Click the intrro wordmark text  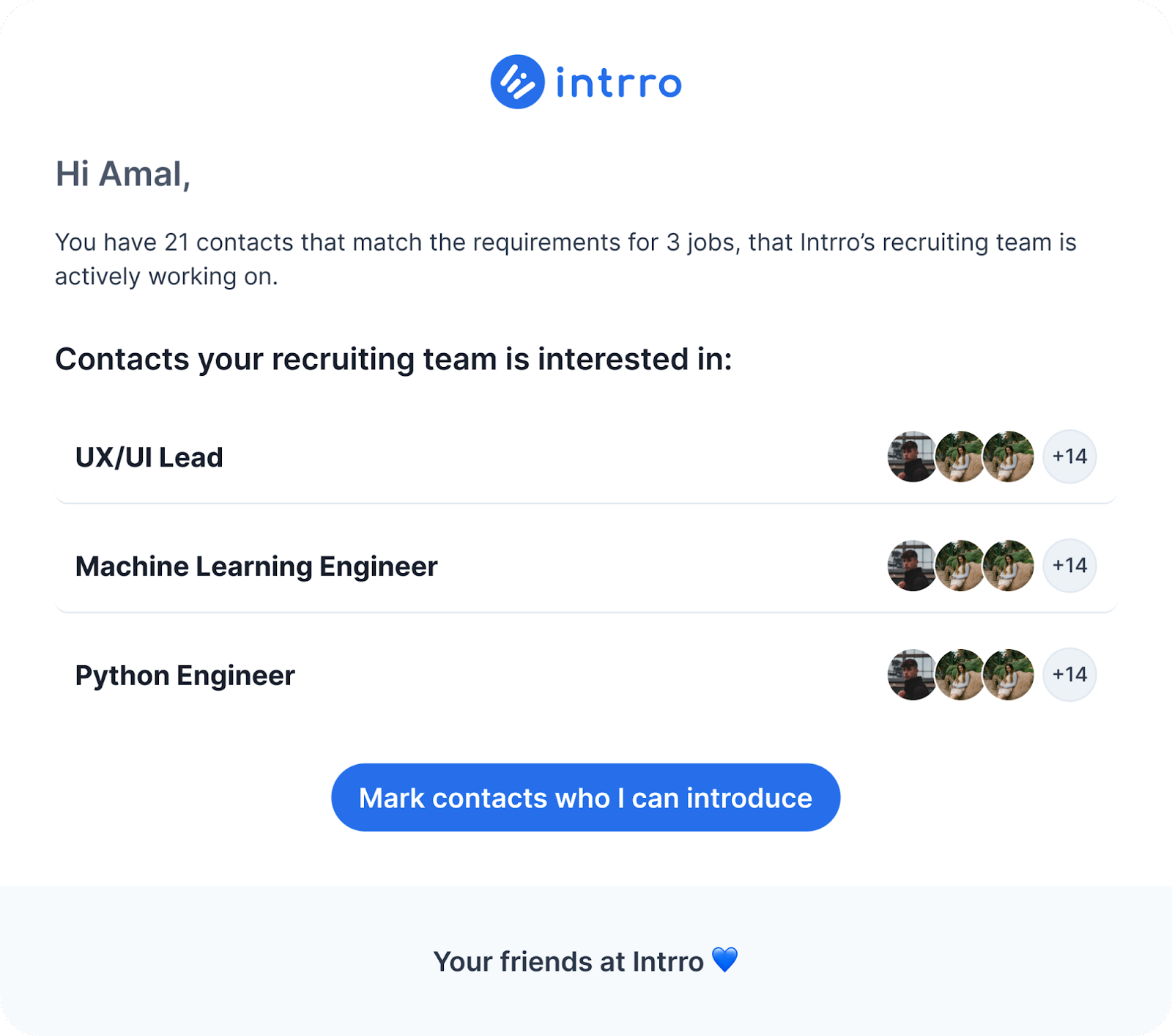tap(619, 83)
